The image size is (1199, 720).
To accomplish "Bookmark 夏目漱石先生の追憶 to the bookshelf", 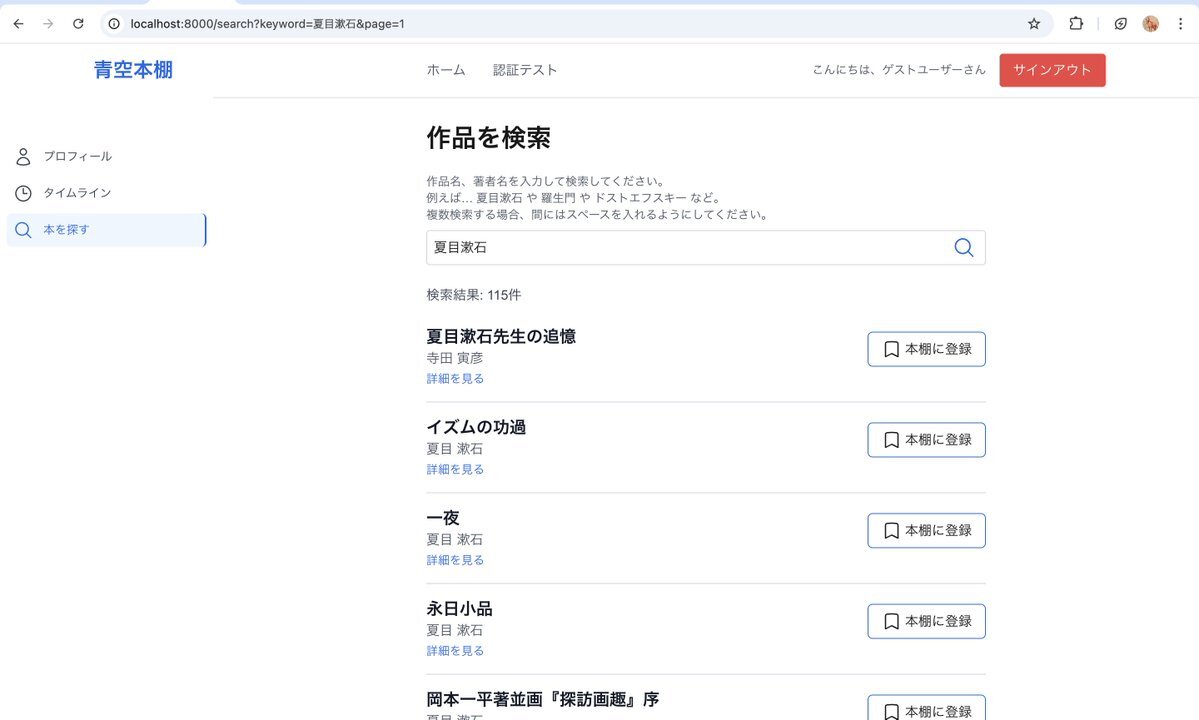I will click(926, 349).
